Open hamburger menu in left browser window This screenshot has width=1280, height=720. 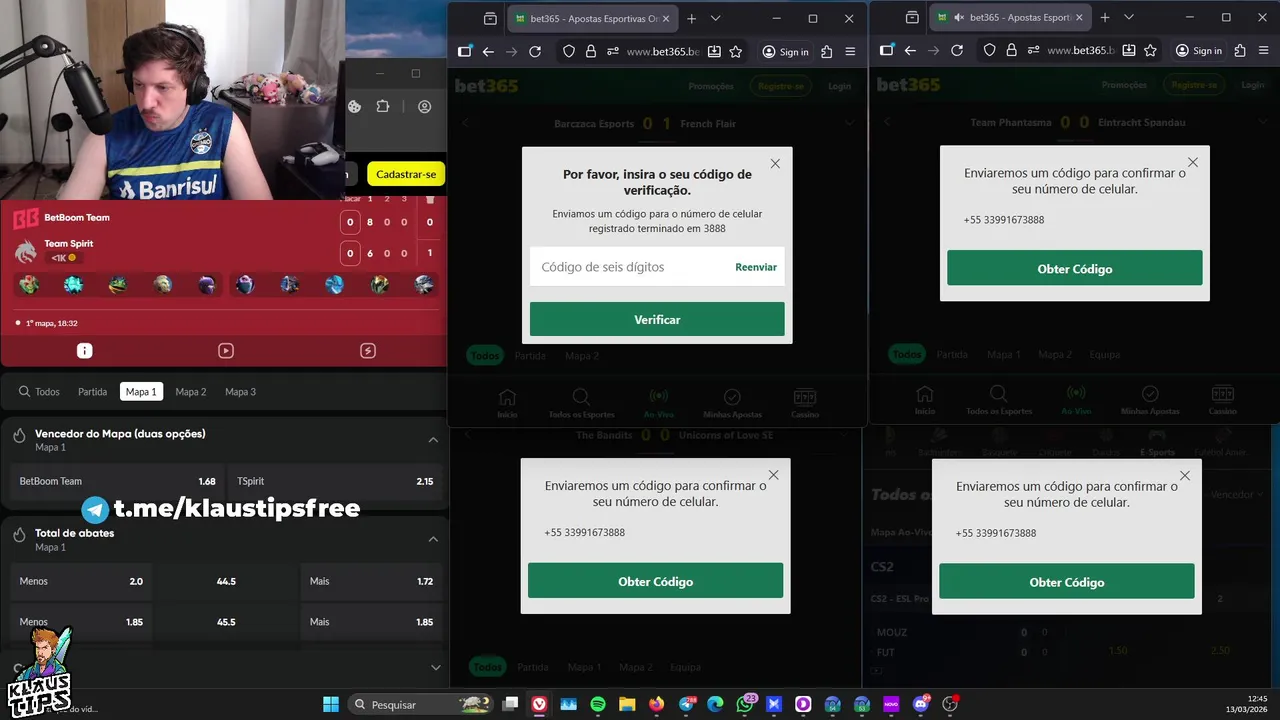(x=851, y=51)
